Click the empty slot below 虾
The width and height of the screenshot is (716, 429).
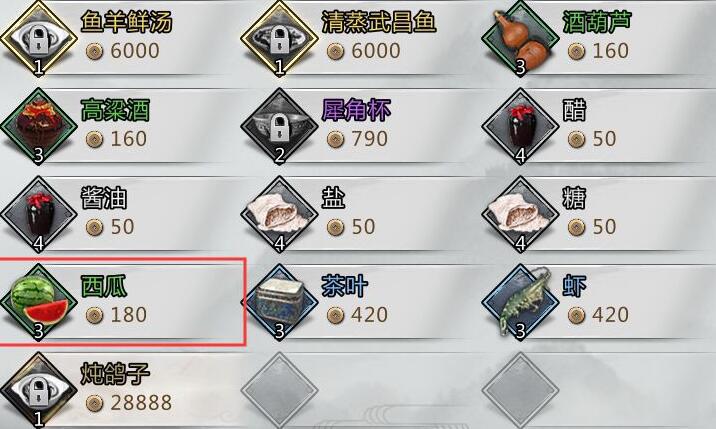point(521,391)
